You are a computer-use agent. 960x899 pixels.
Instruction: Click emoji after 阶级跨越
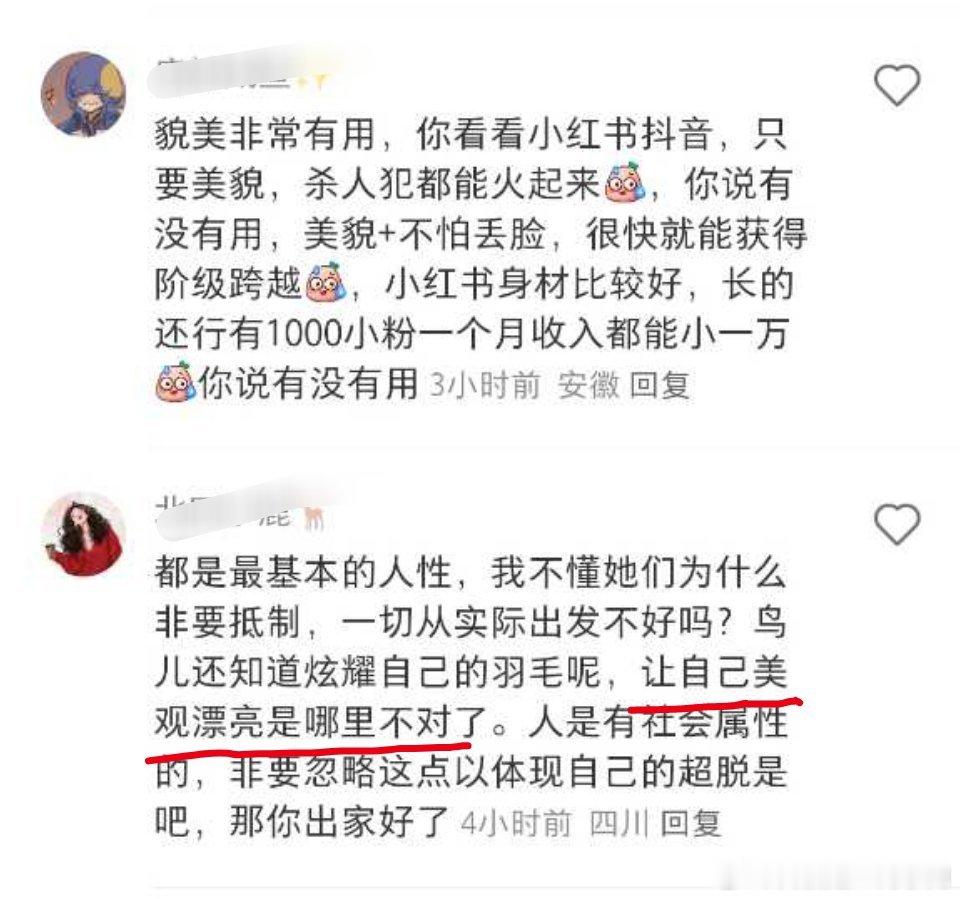(325, 284)
